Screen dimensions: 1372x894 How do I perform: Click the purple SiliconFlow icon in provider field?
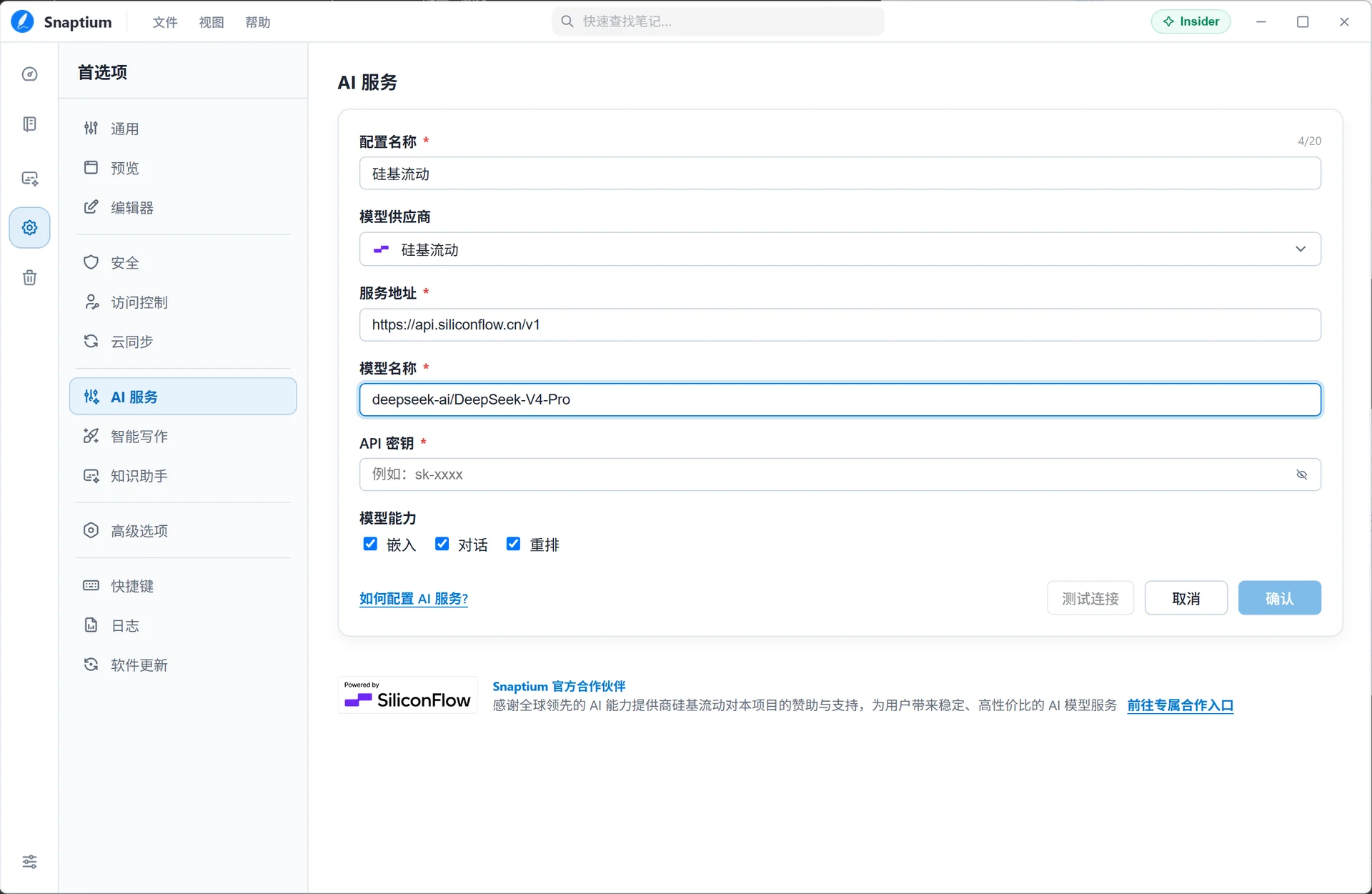point(381,249)
